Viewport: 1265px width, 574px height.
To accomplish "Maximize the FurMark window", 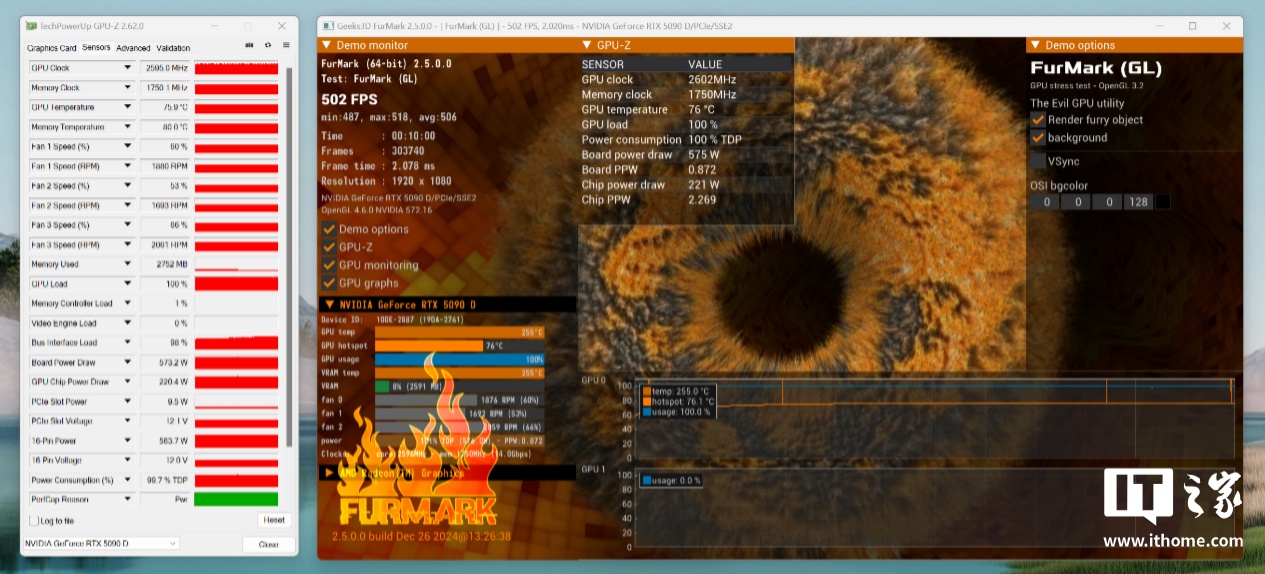I will (x=1192, y=25).
